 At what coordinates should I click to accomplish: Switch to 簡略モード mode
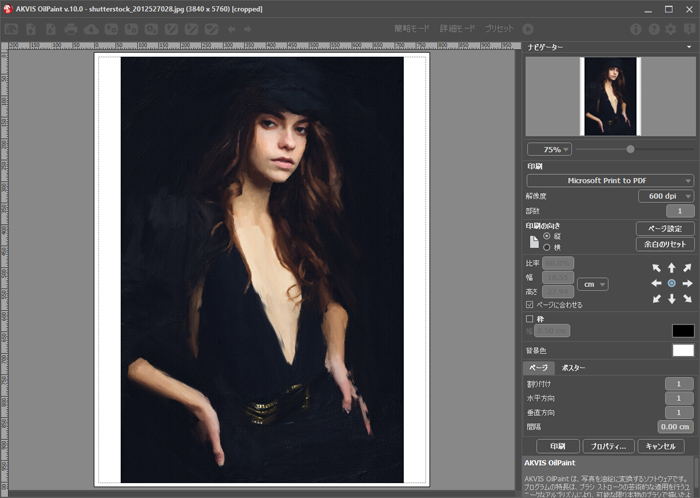click(412, 29)
